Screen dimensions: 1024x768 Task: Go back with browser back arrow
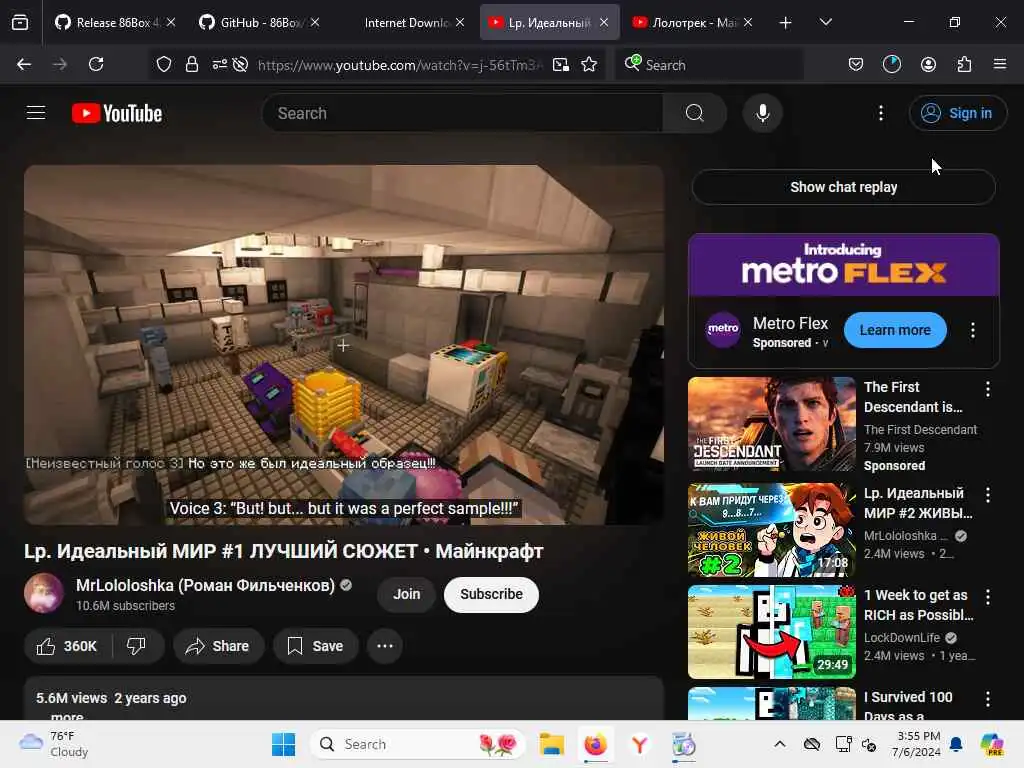24,64
